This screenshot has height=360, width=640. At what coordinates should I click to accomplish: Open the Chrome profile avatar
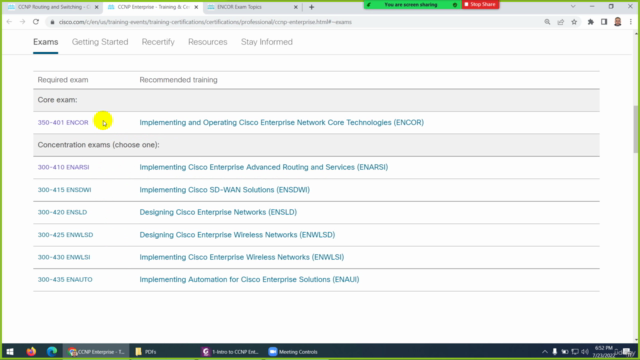[x=618, y=22]
